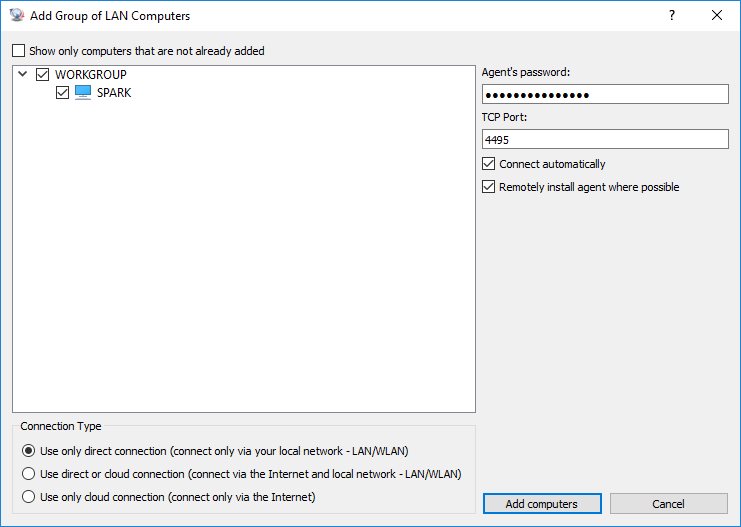Click the app icon in title bar
Screen dimensions: 741x527
pos(17,16)
